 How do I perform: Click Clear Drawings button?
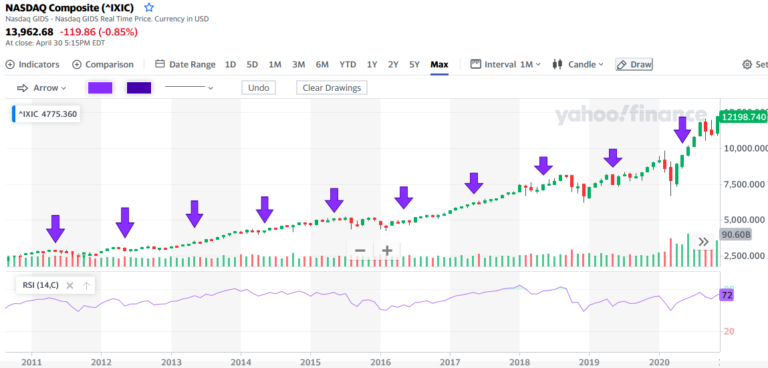[332, 88]
